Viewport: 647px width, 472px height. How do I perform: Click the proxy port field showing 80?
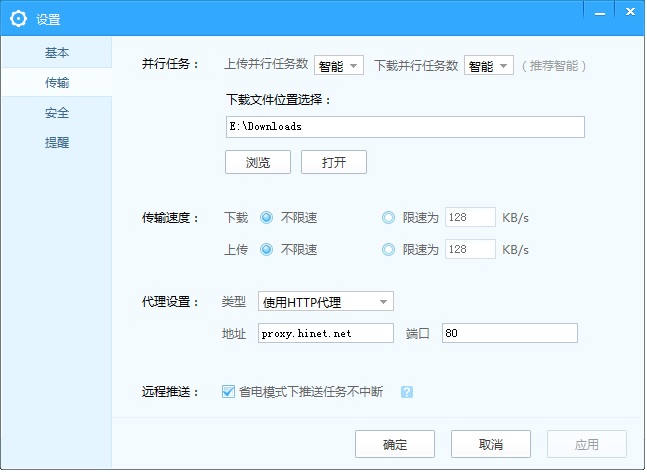pos(510,333)
